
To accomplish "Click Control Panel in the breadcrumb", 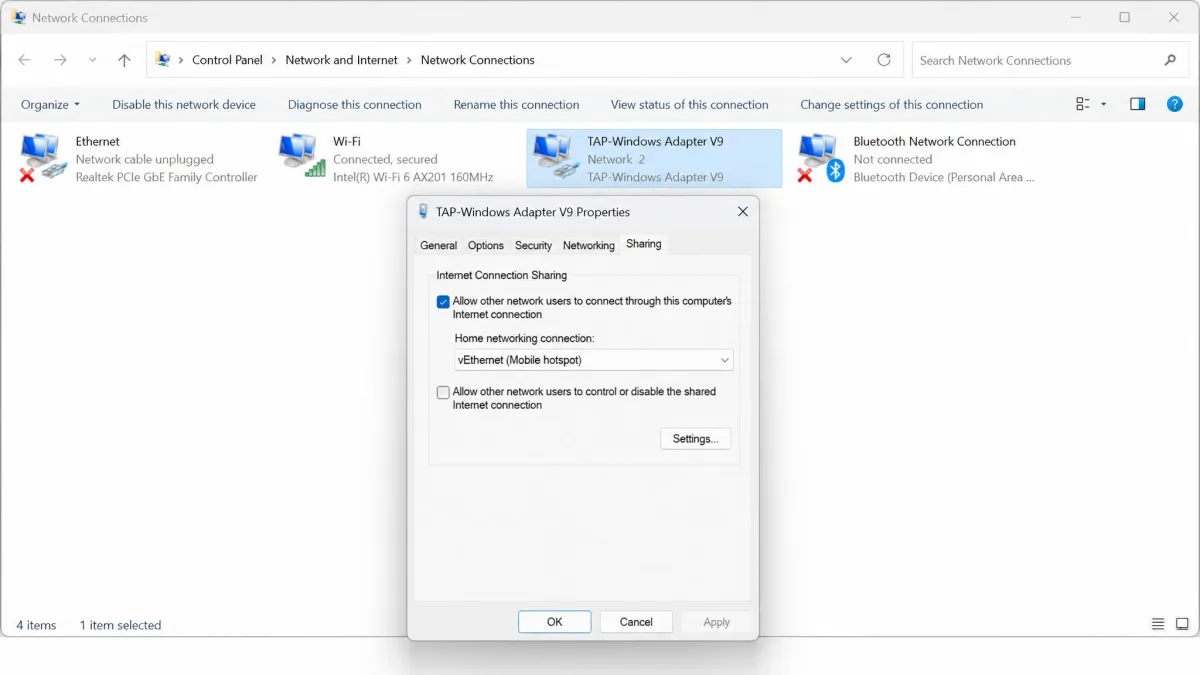I will pyautogui.click(x=227, y=60).
